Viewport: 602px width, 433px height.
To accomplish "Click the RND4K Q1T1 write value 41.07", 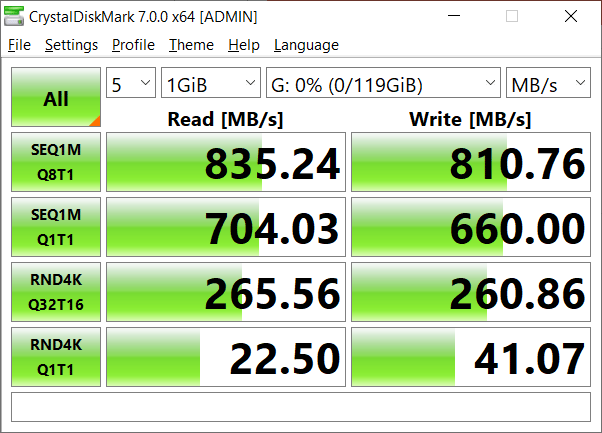I will tap(471, 357).
